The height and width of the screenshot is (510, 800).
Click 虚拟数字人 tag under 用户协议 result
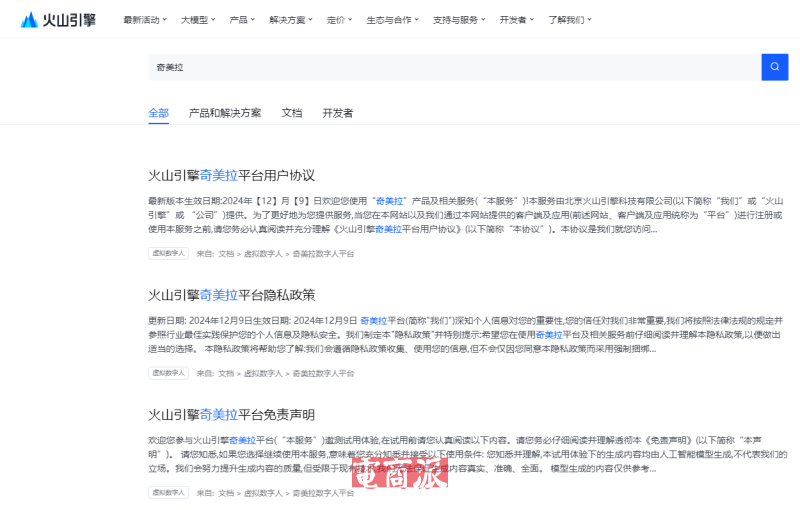(x=168, y=253)
